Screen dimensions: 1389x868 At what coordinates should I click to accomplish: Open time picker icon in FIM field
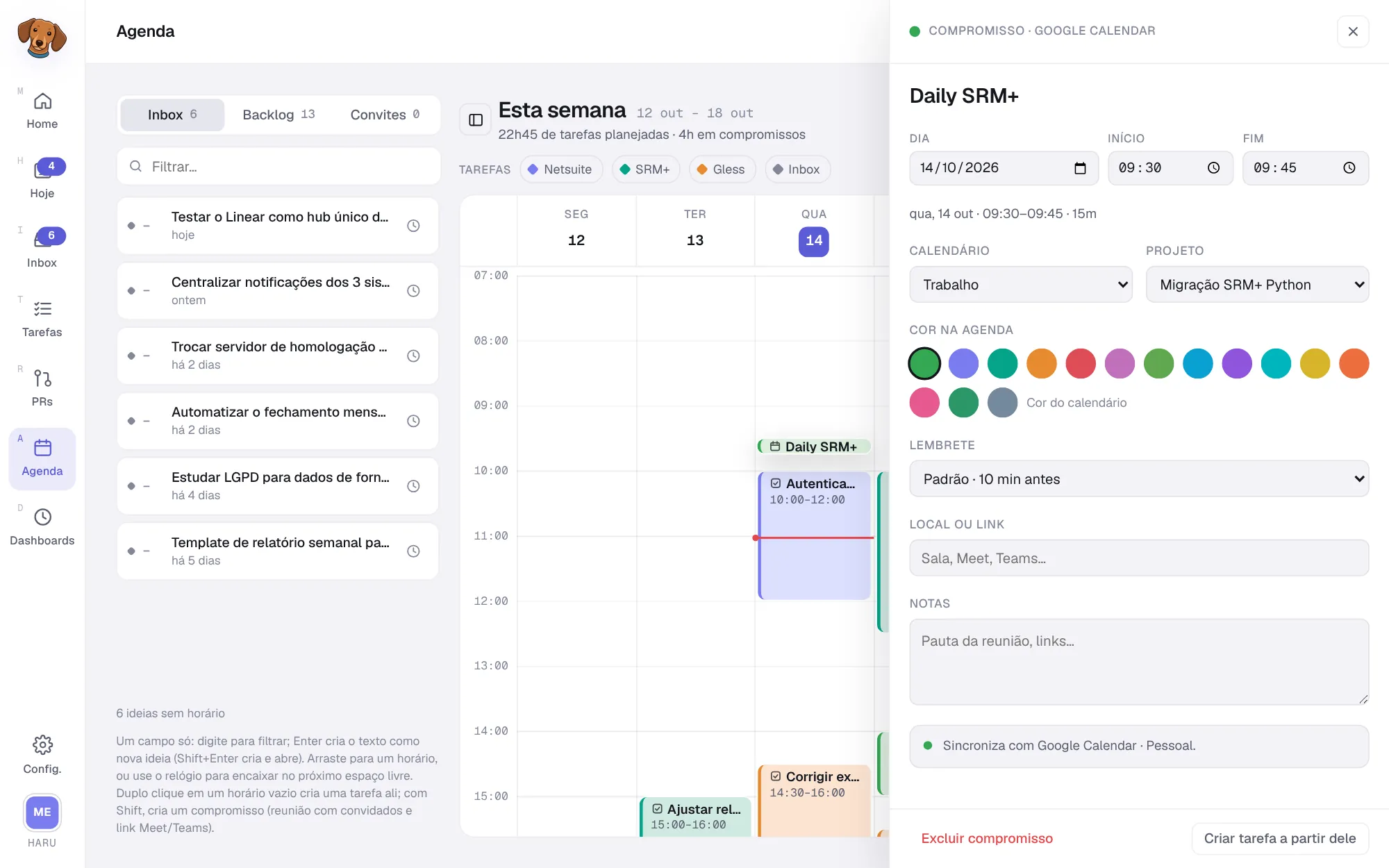coord(1349,168)
